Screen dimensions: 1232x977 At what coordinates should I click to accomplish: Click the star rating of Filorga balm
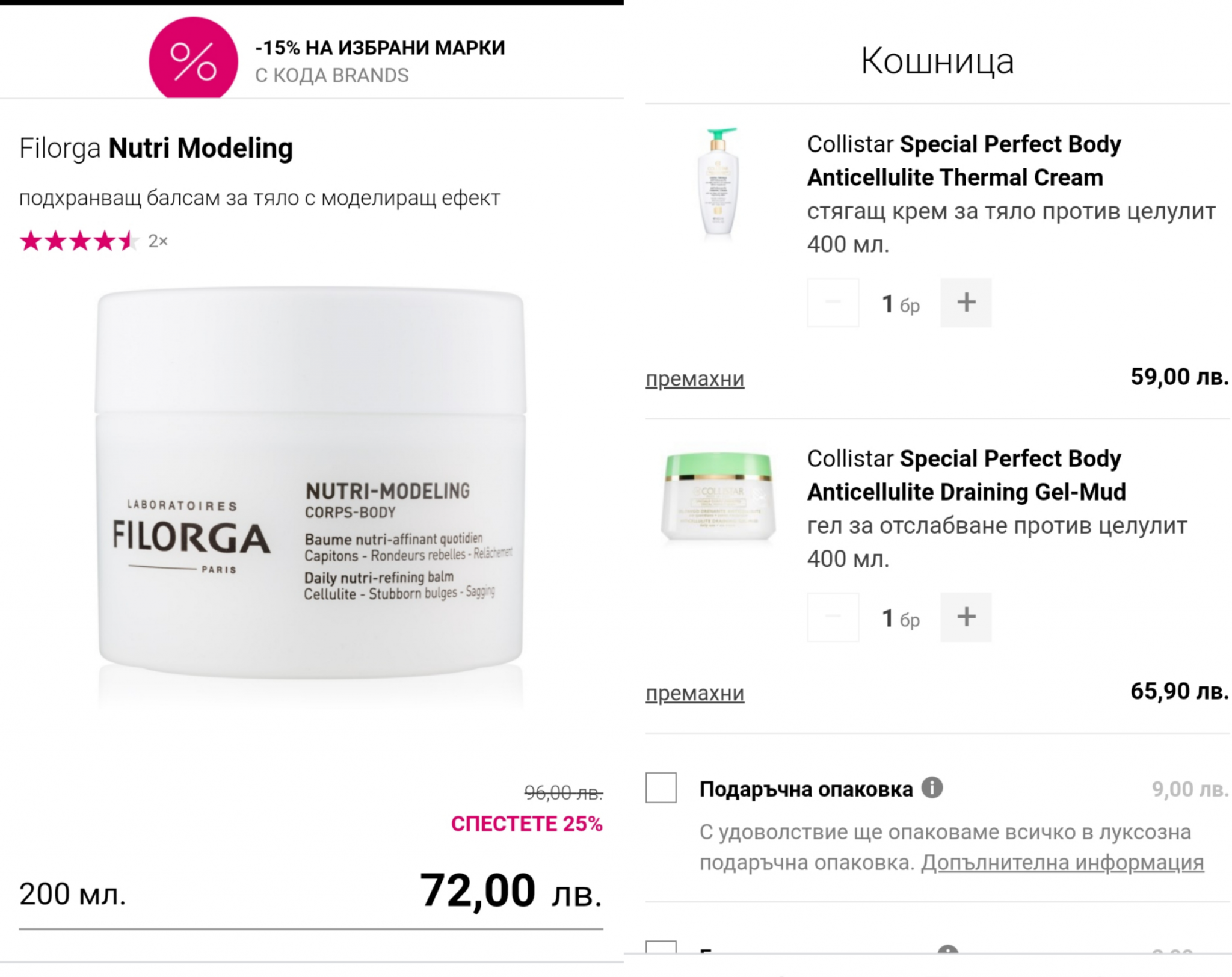79,241
